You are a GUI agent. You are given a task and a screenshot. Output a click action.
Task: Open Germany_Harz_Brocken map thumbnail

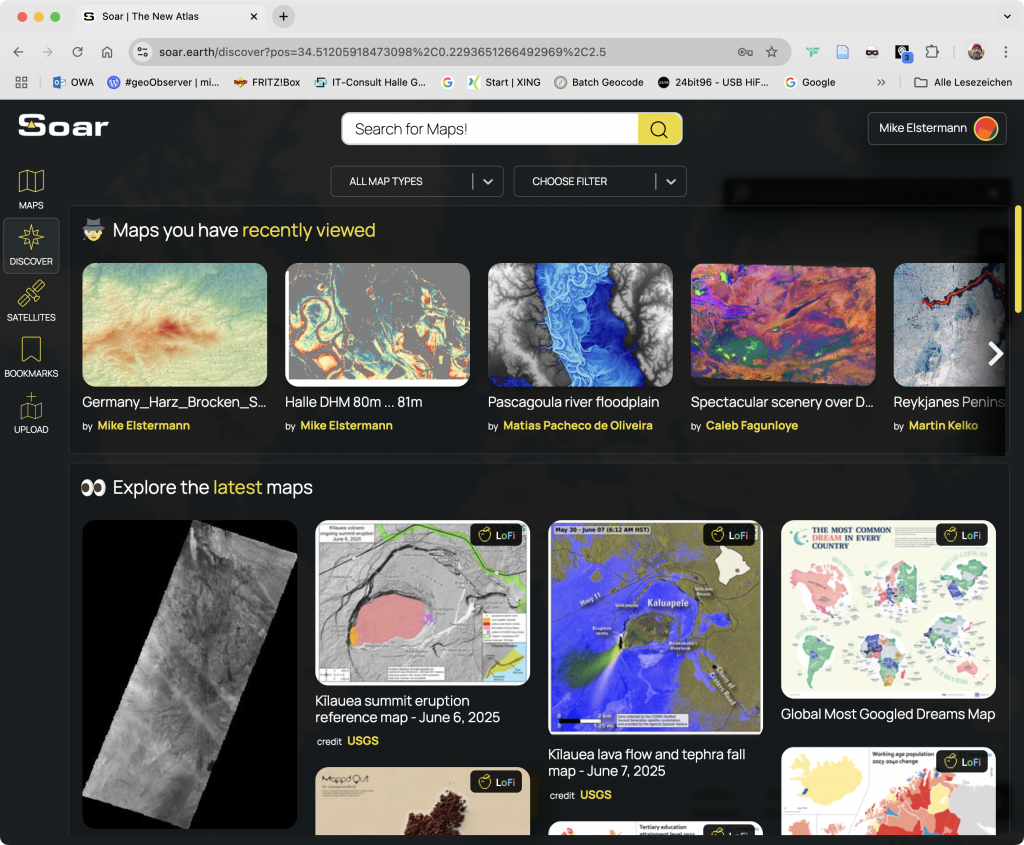point(174,325)
